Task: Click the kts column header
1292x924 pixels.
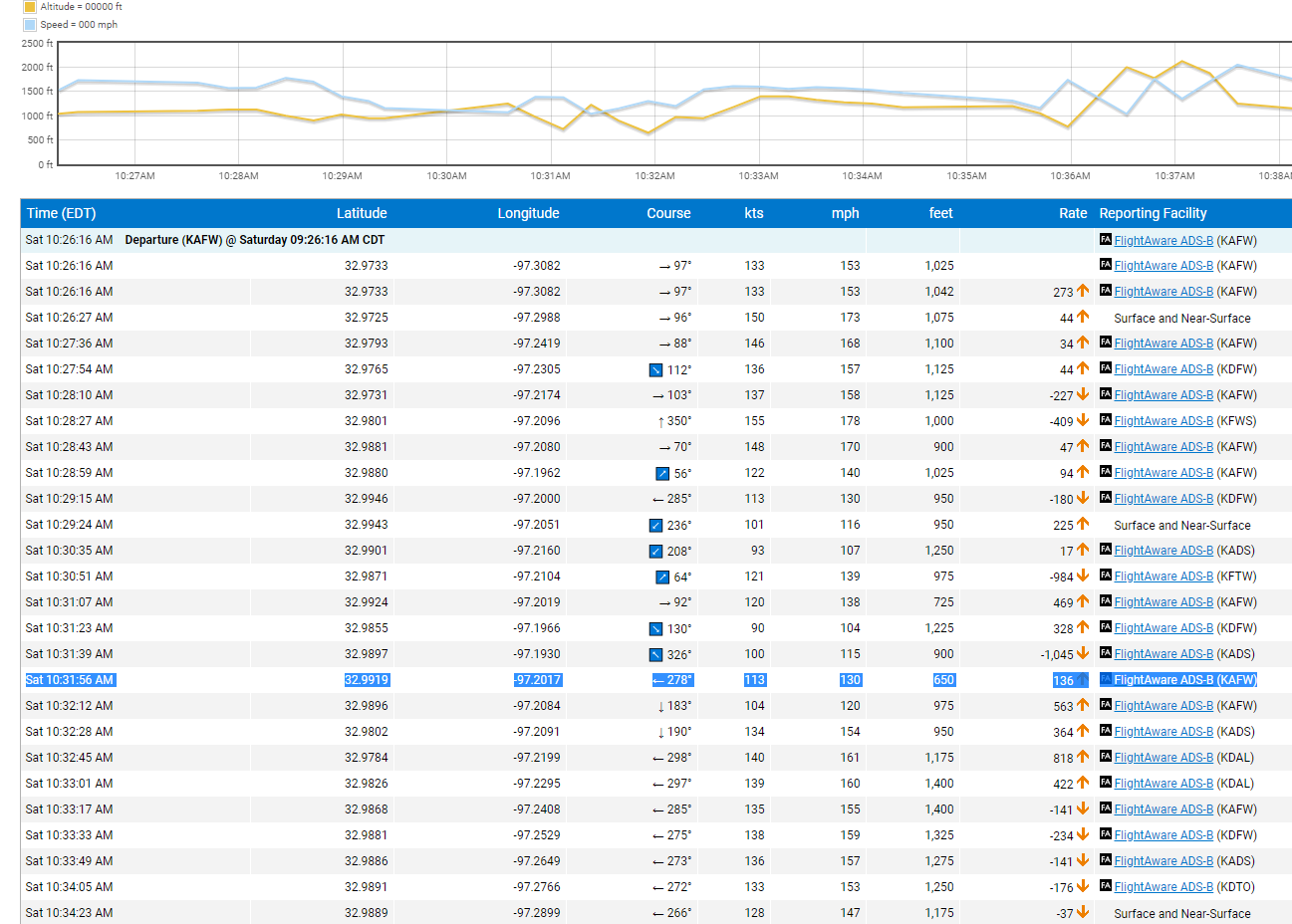Action: [x=754, y=213]
